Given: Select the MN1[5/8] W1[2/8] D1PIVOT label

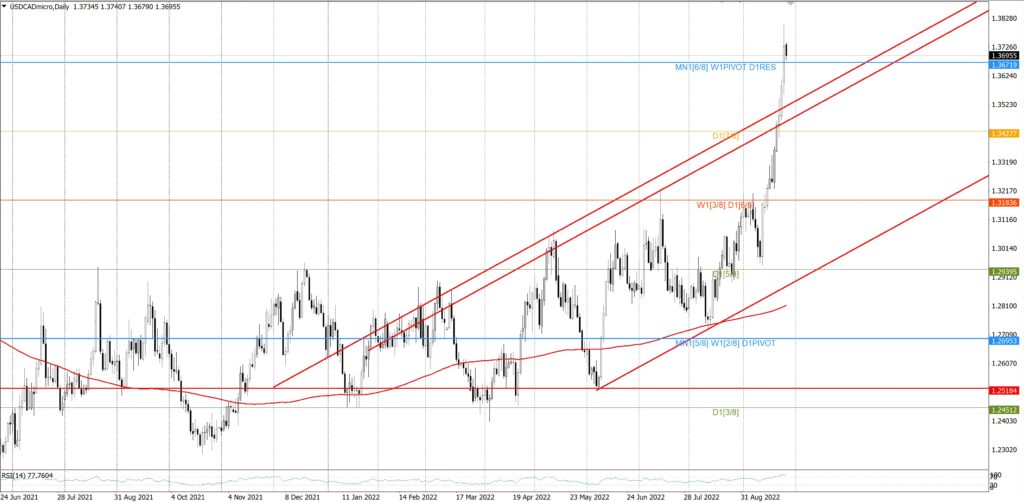Looking at the screenshot, I should [727, 343].
